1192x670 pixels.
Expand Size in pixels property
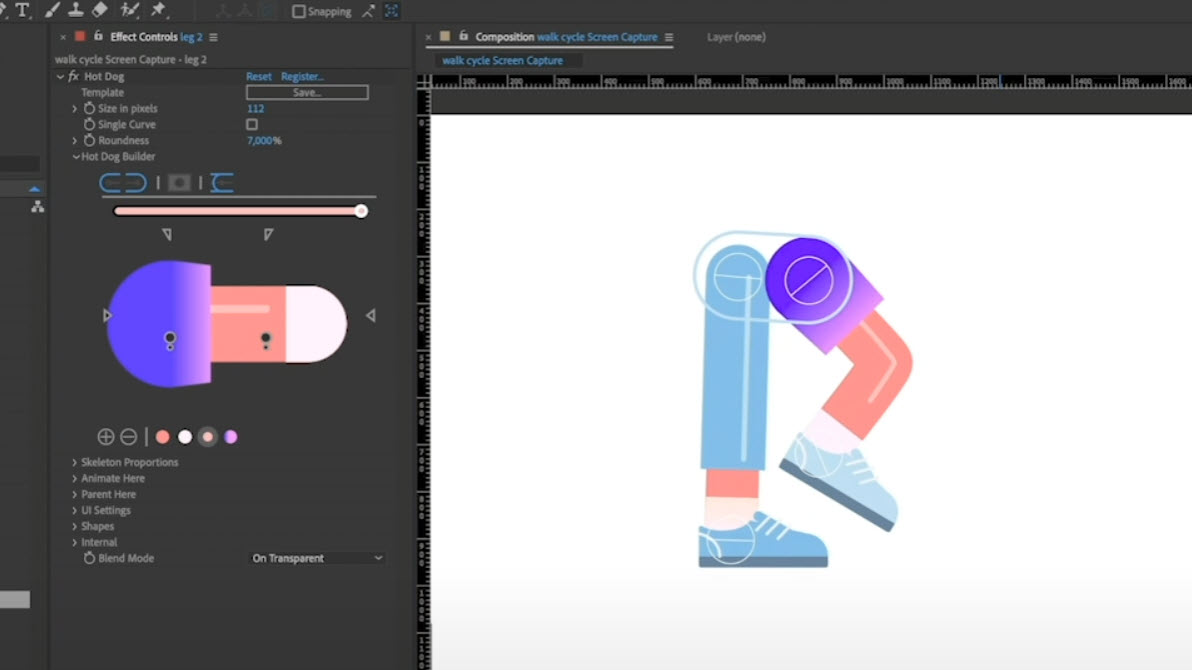pyautogui.click(x=74, y=108)
